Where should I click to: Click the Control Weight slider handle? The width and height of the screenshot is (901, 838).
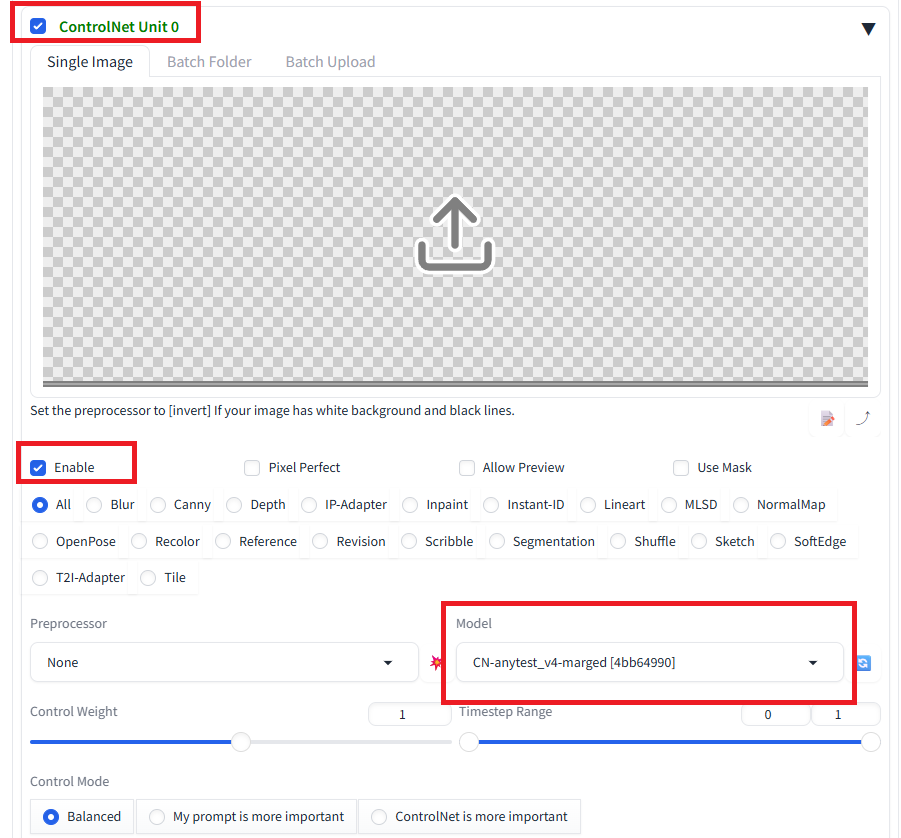coord(241,742)
